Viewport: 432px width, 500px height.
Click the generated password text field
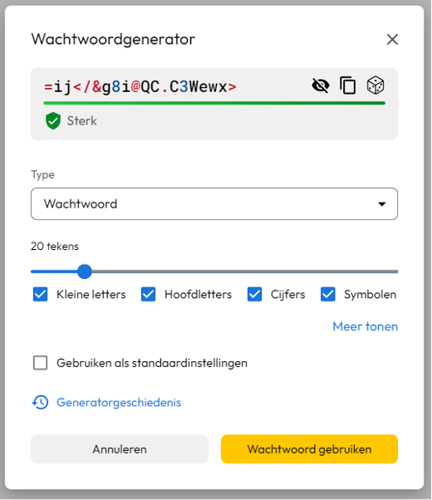(x=140, y=87)
